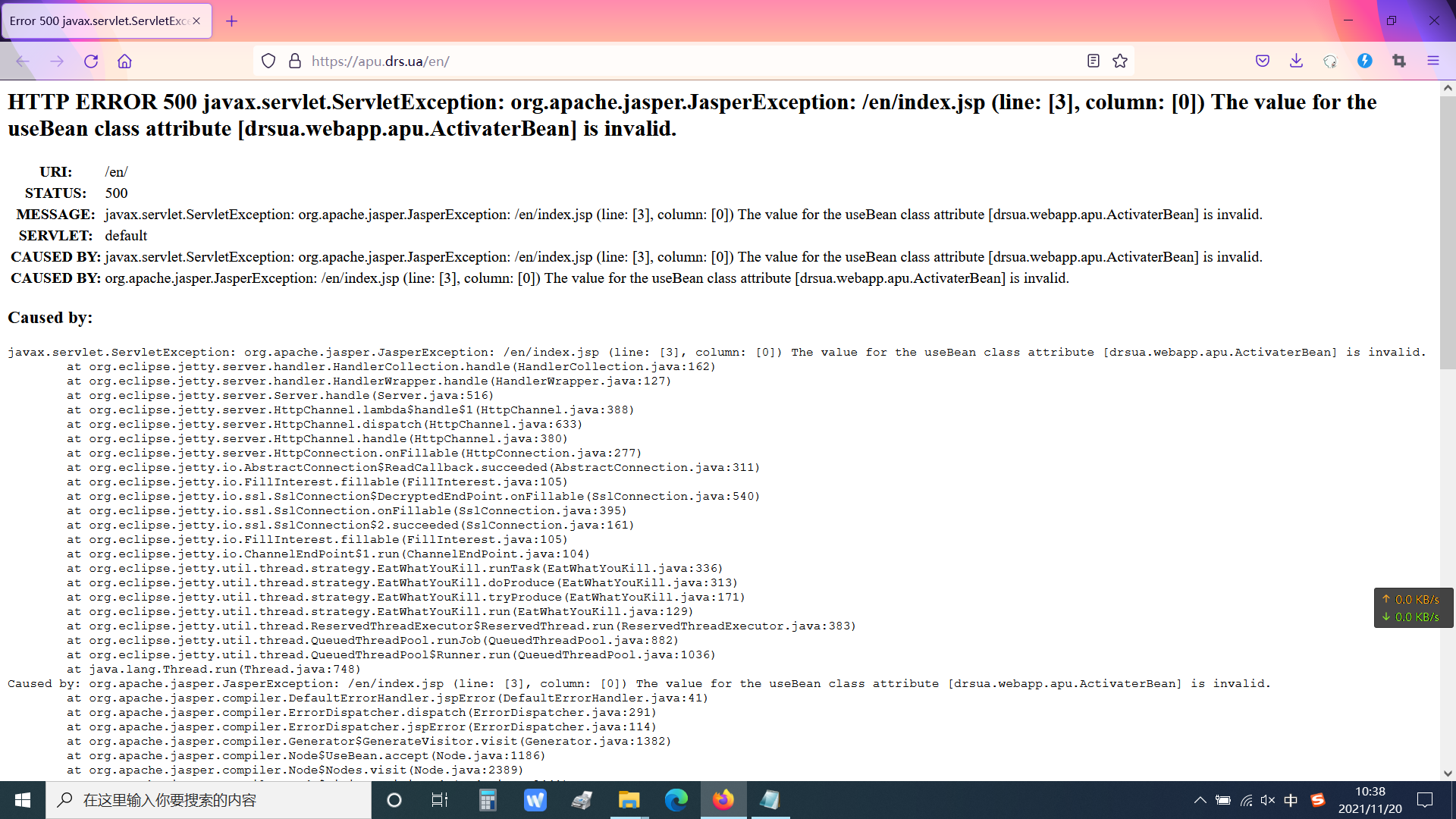This screenshot has width=1456, height=819.
Task: Open site tracking protection shield
Action: [x=268, y=61]
